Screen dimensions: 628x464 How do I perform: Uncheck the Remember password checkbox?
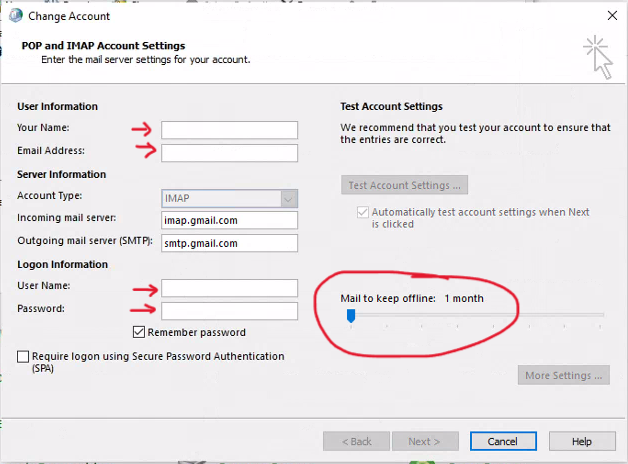[x=139, y=332]
